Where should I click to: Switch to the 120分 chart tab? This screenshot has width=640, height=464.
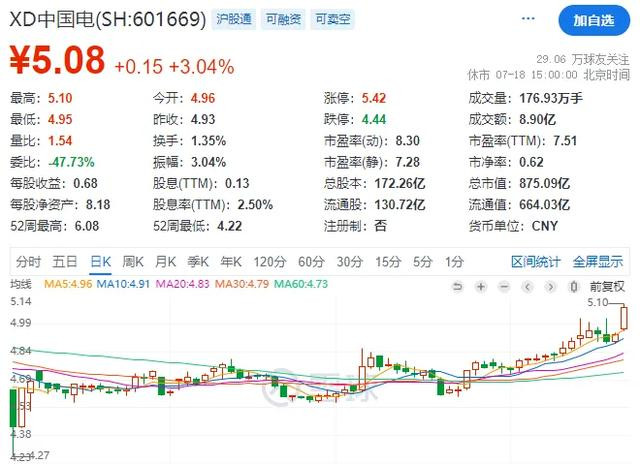(270, 262)
